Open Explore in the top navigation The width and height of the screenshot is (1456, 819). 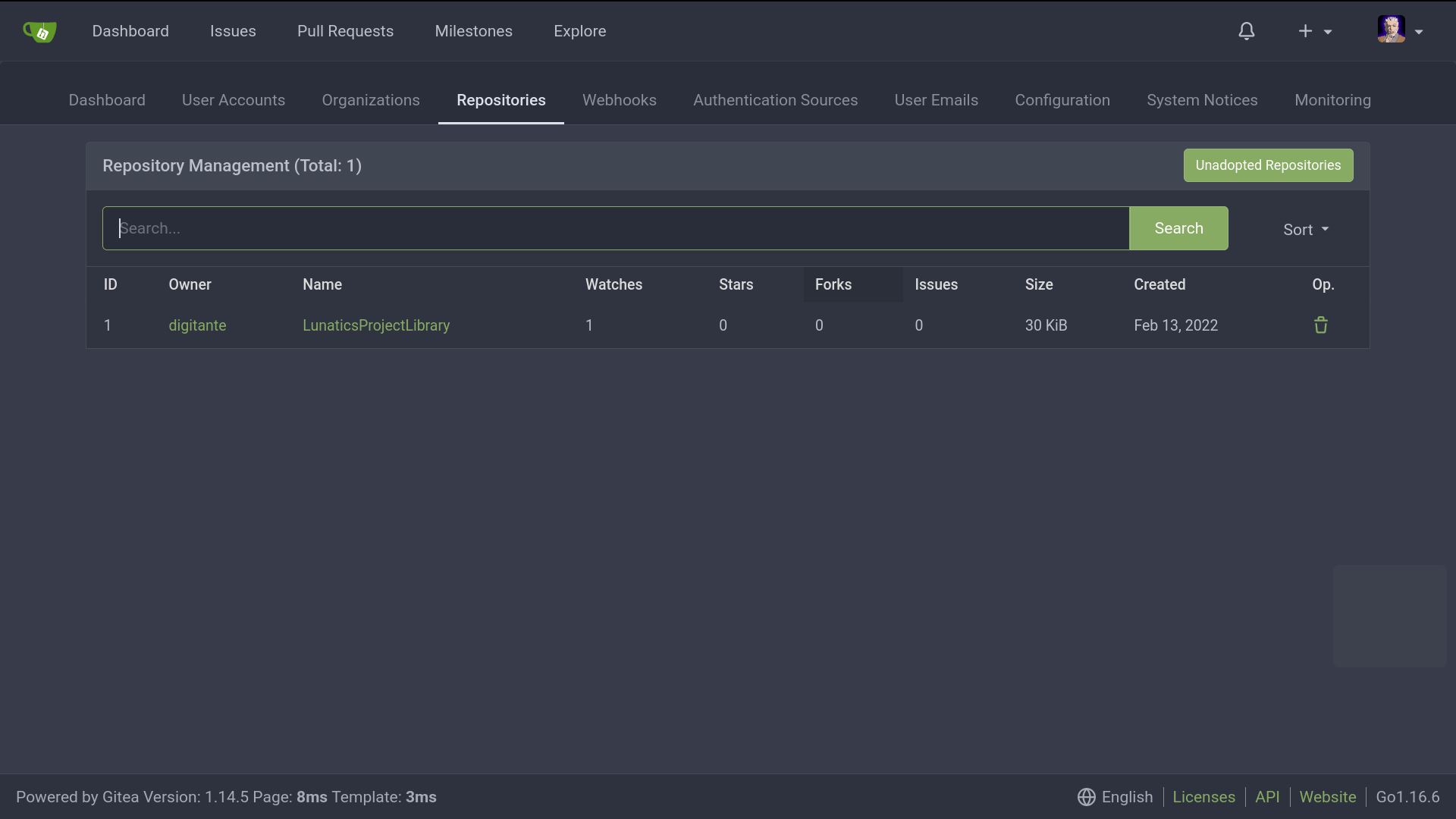(579, 31)
